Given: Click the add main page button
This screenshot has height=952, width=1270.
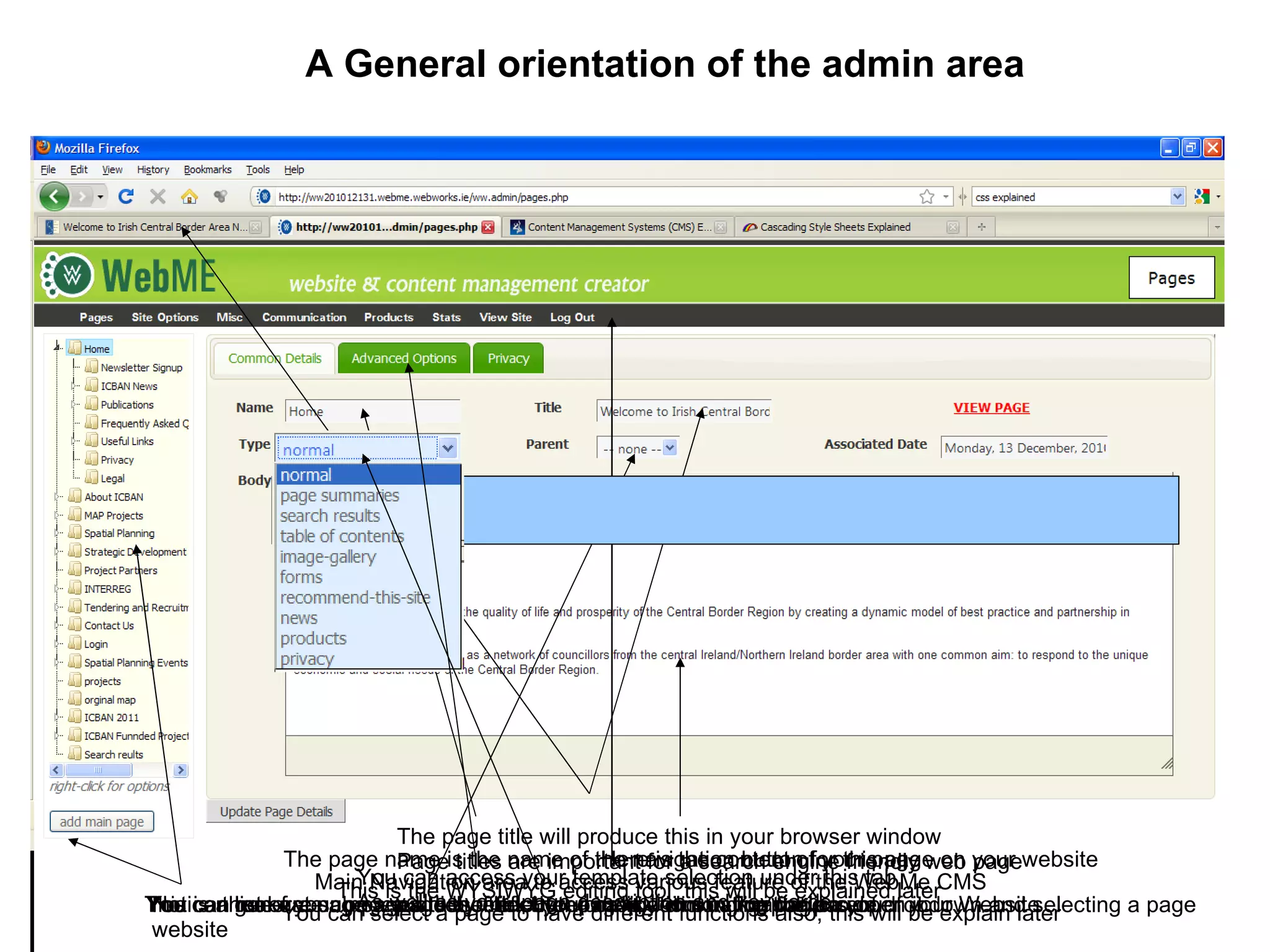Looking at the screenshot, I should tap(102, 822).
